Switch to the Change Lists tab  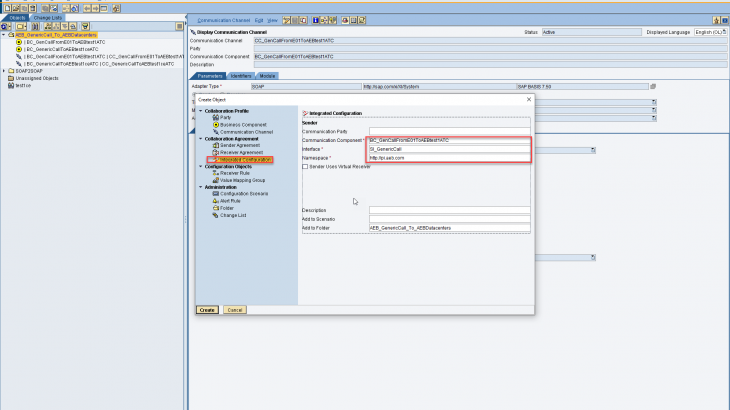pos(47,18)
